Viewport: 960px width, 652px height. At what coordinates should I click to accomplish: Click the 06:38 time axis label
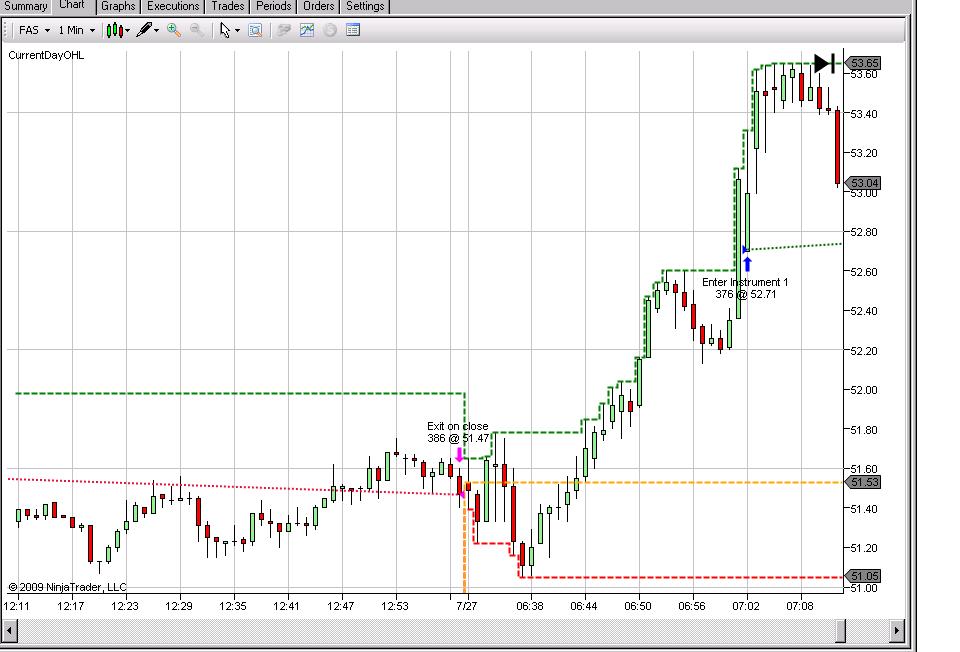click(530, 606)
